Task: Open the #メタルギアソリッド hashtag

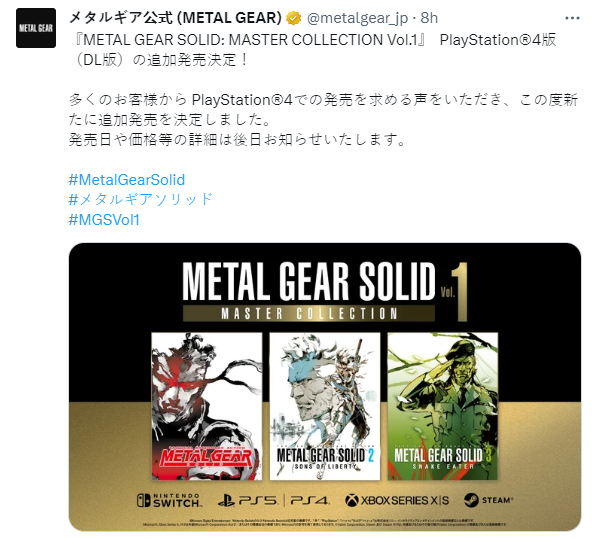Action: click(140, 200)
